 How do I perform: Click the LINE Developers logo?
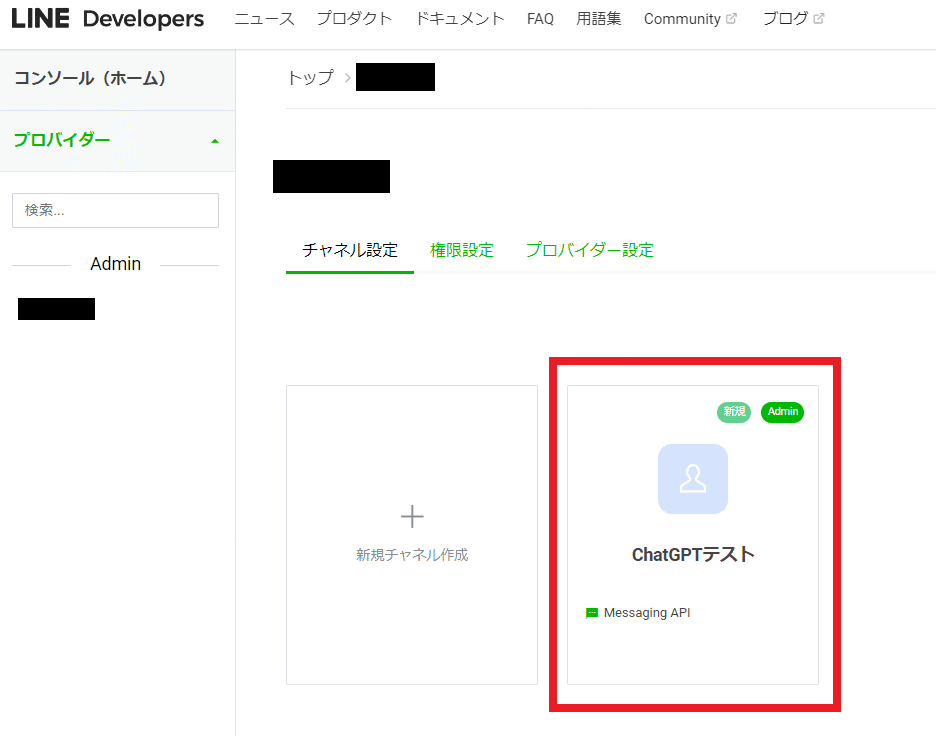(107, 19)
